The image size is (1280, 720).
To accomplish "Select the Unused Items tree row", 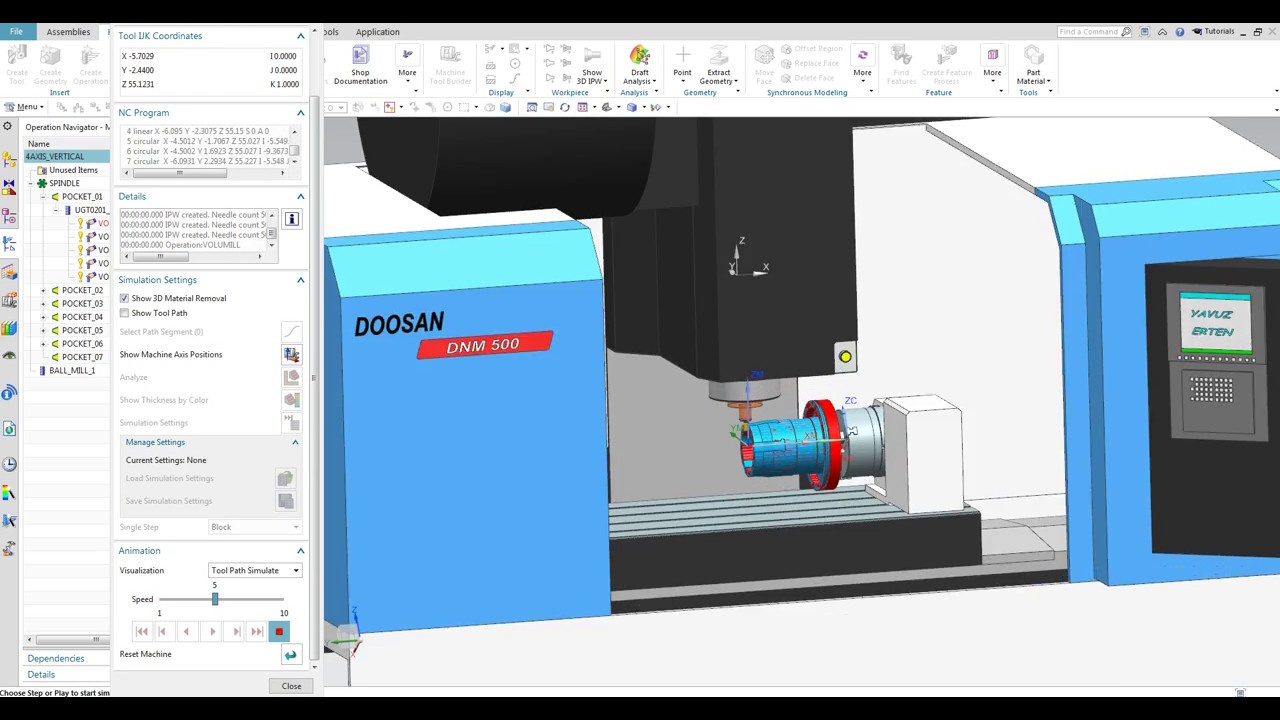I will (73, 170).
